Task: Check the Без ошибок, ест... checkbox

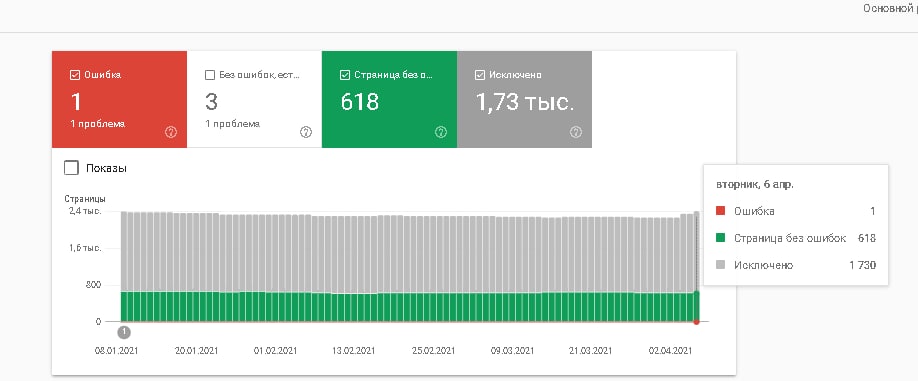Action: (210, 75)
